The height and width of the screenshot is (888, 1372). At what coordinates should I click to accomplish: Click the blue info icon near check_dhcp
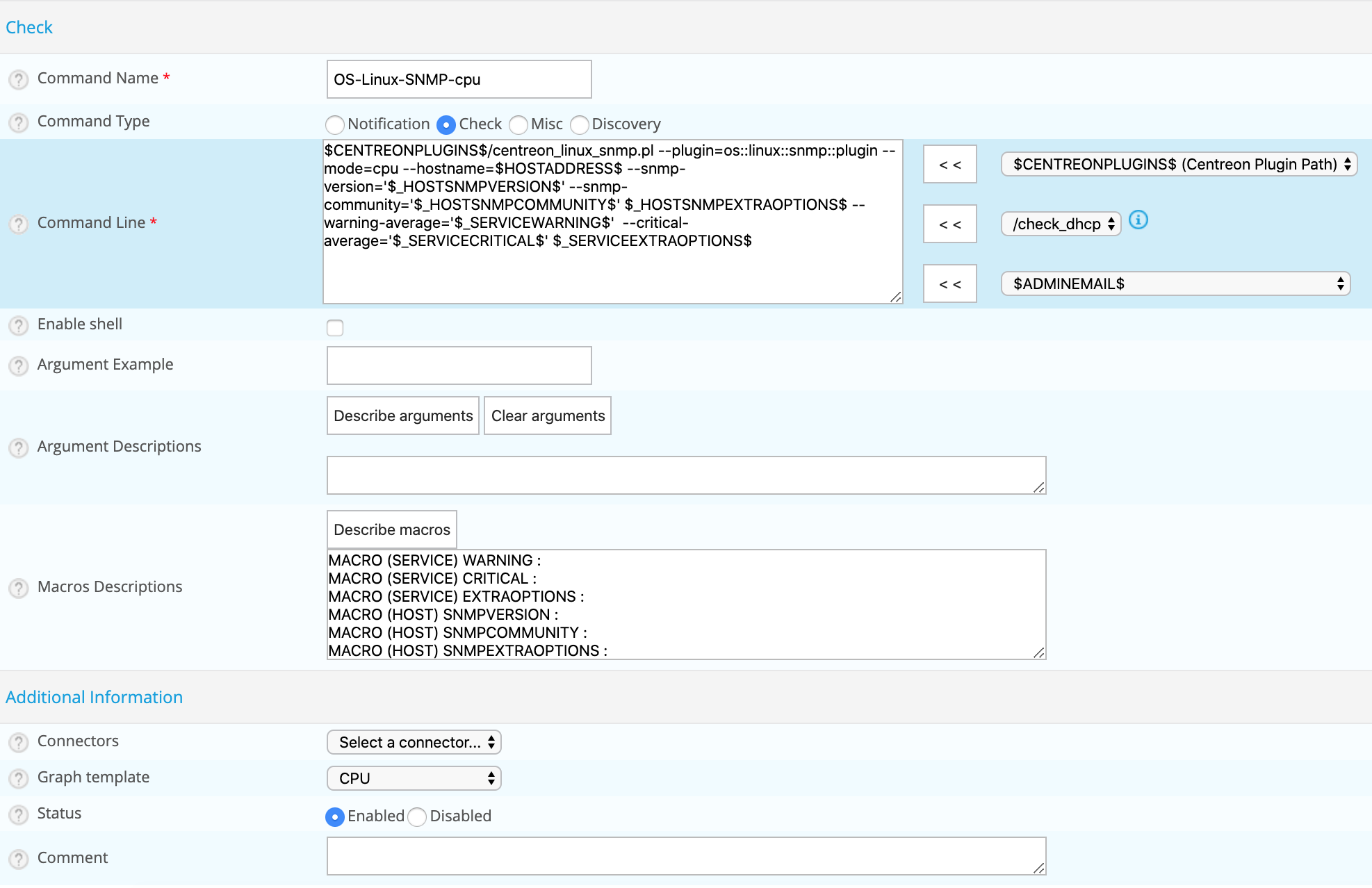tap(1138, 220)
